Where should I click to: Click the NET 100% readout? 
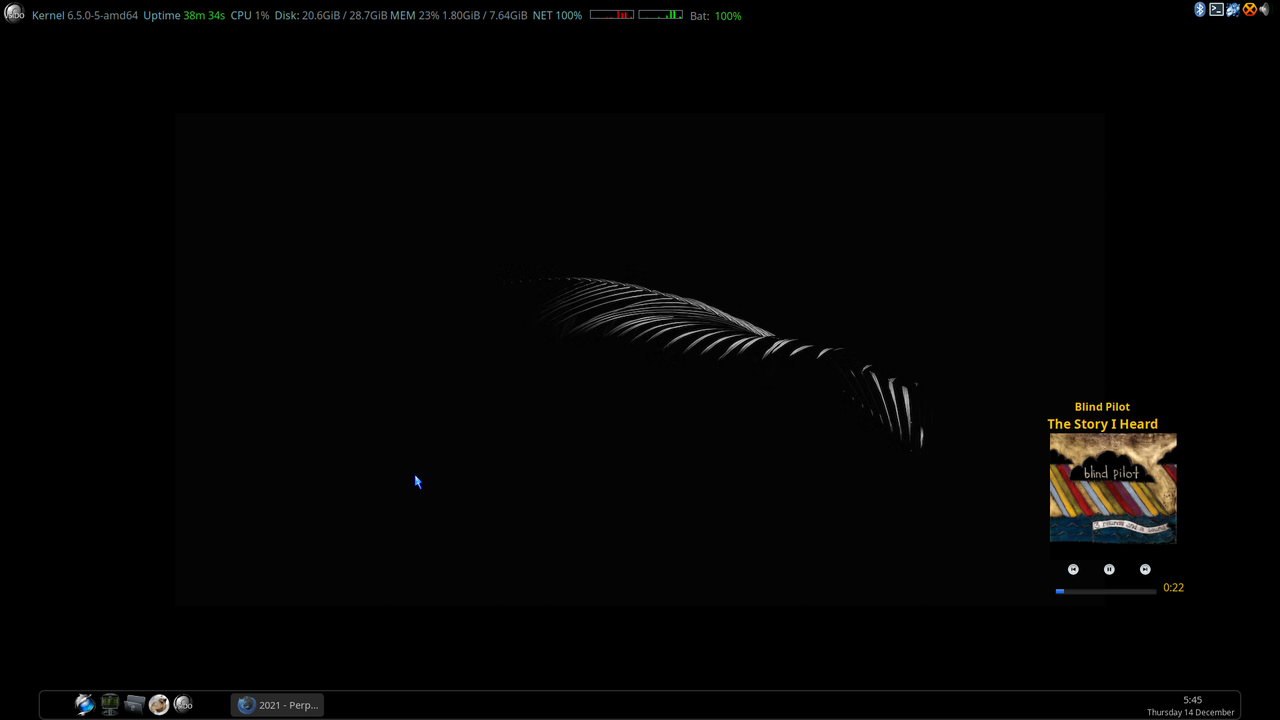coord(557,16)
